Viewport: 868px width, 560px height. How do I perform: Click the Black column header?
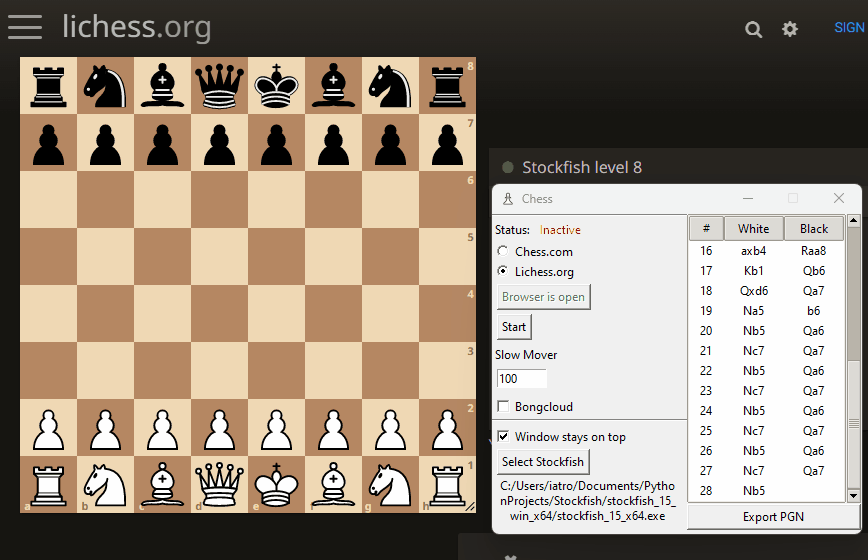(x=814, y=229)
